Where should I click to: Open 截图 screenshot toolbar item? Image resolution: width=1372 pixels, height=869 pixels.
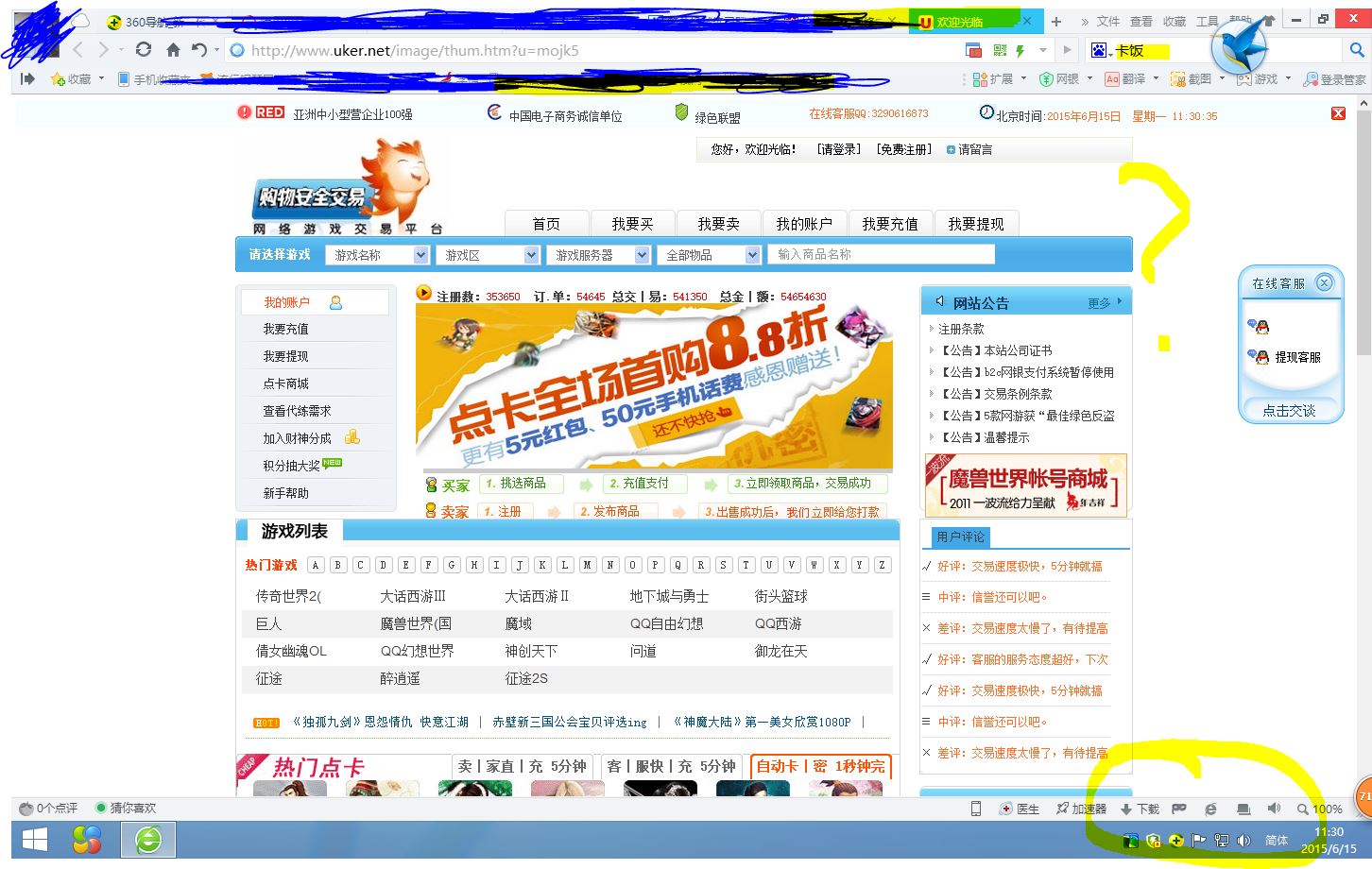(1192, 79)
